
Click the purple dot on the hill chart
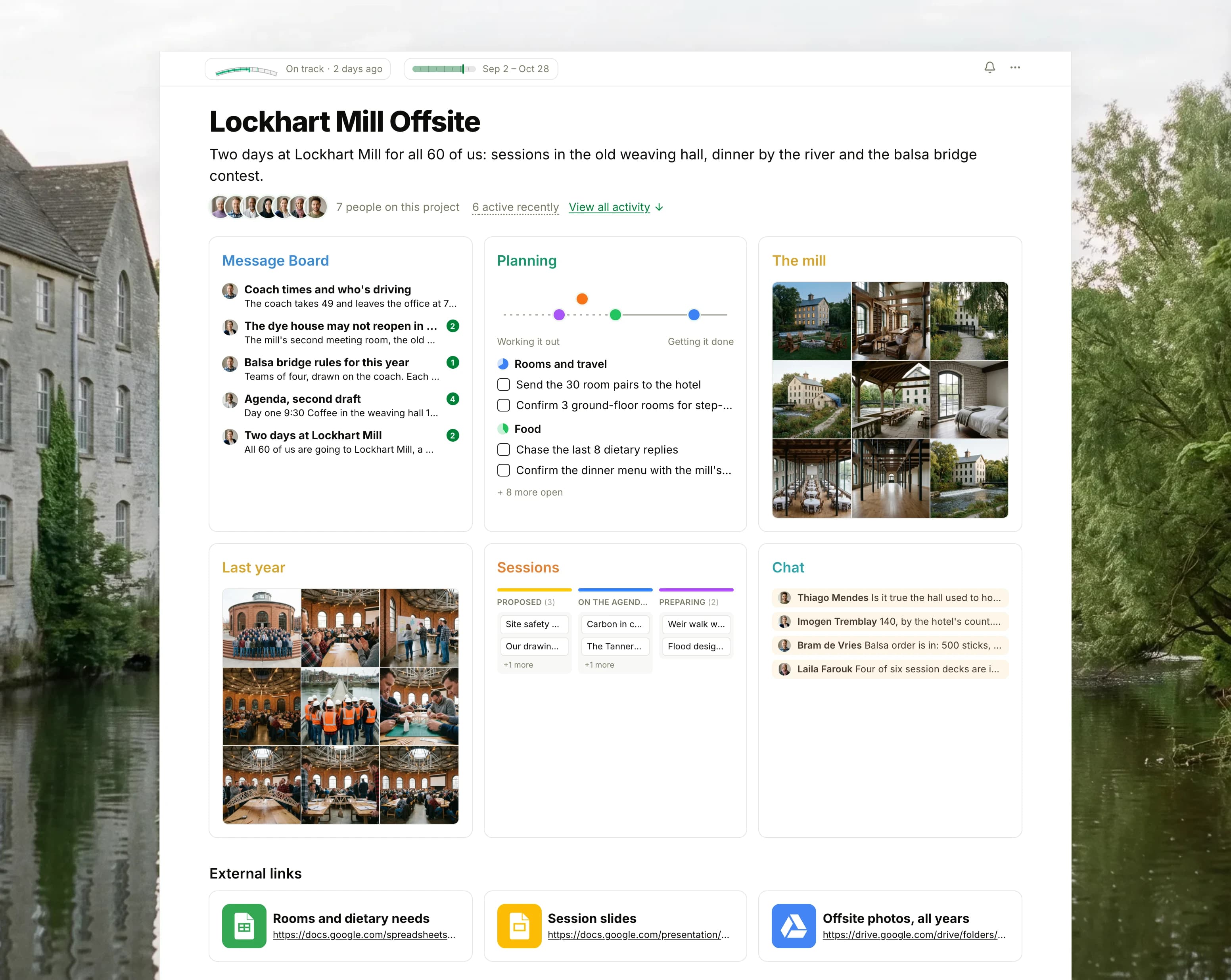(x=559, y=314)
